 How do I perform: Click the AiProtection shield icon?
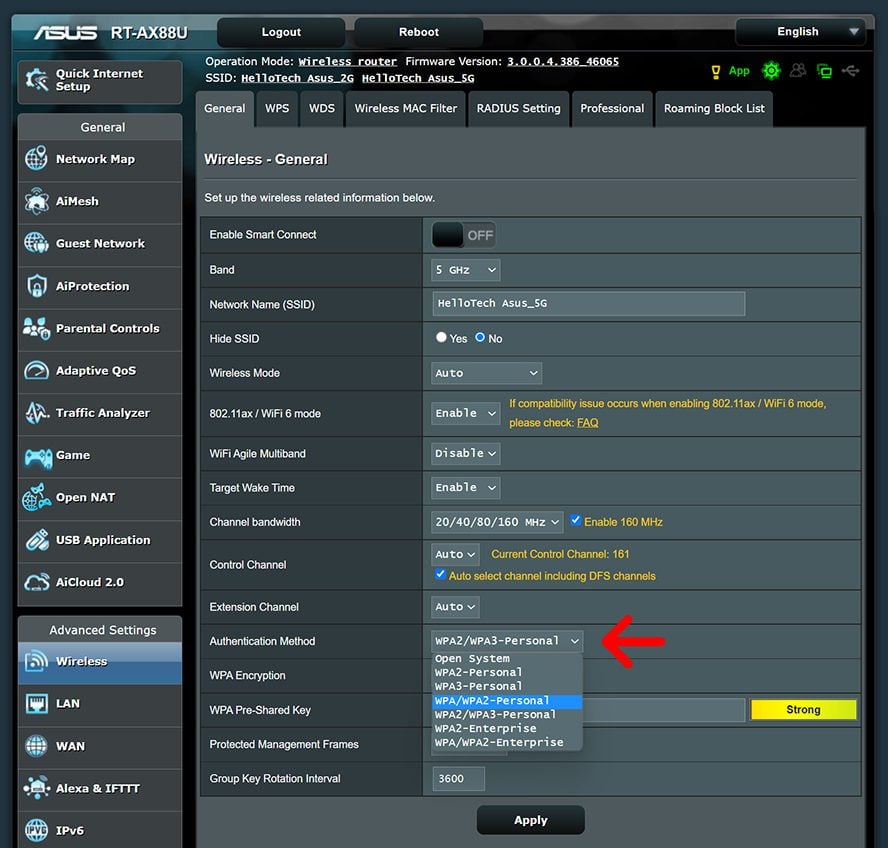[36, 285]
